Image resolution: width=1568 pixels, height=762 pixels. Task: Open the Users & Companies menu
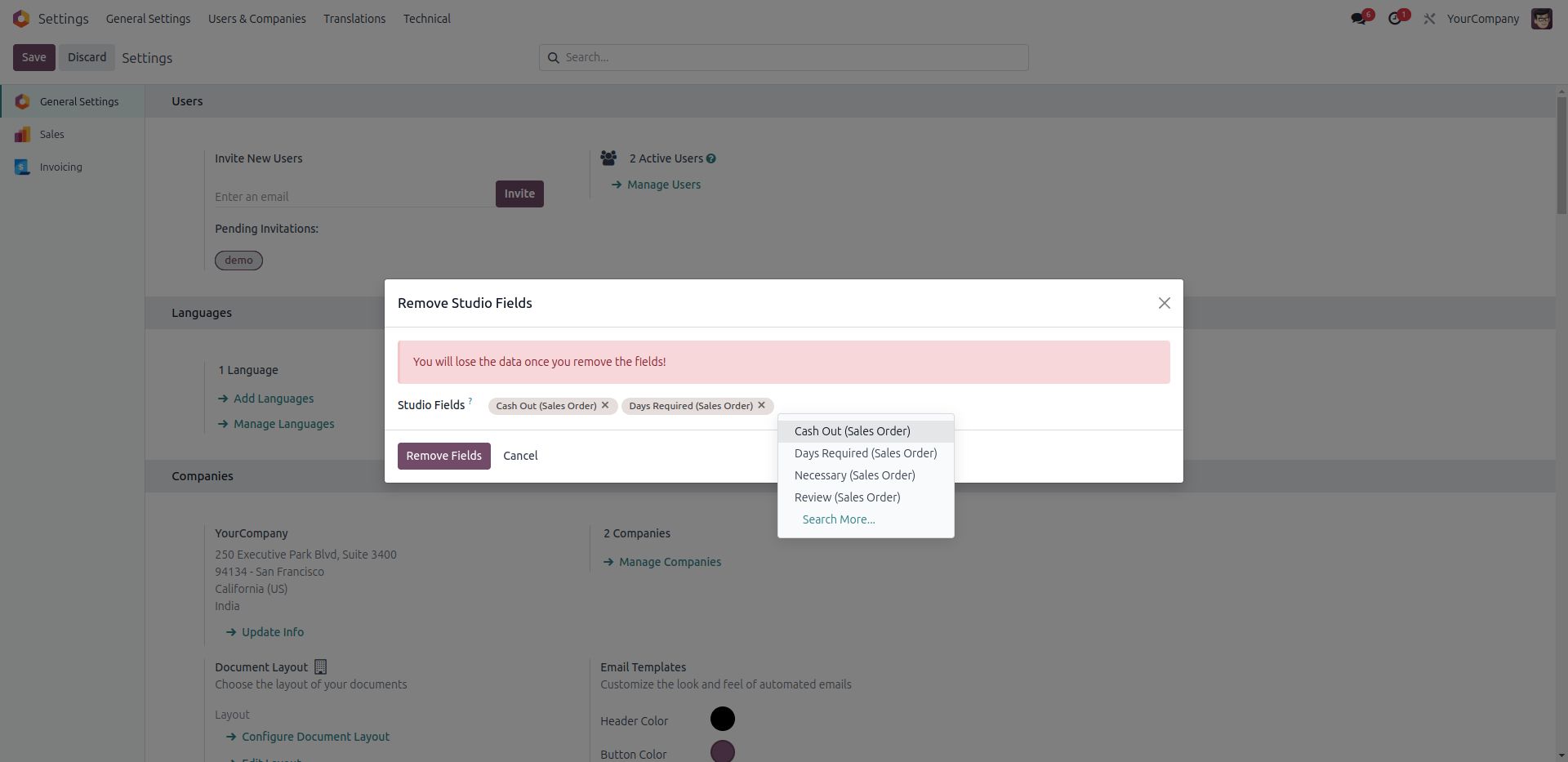256,19
